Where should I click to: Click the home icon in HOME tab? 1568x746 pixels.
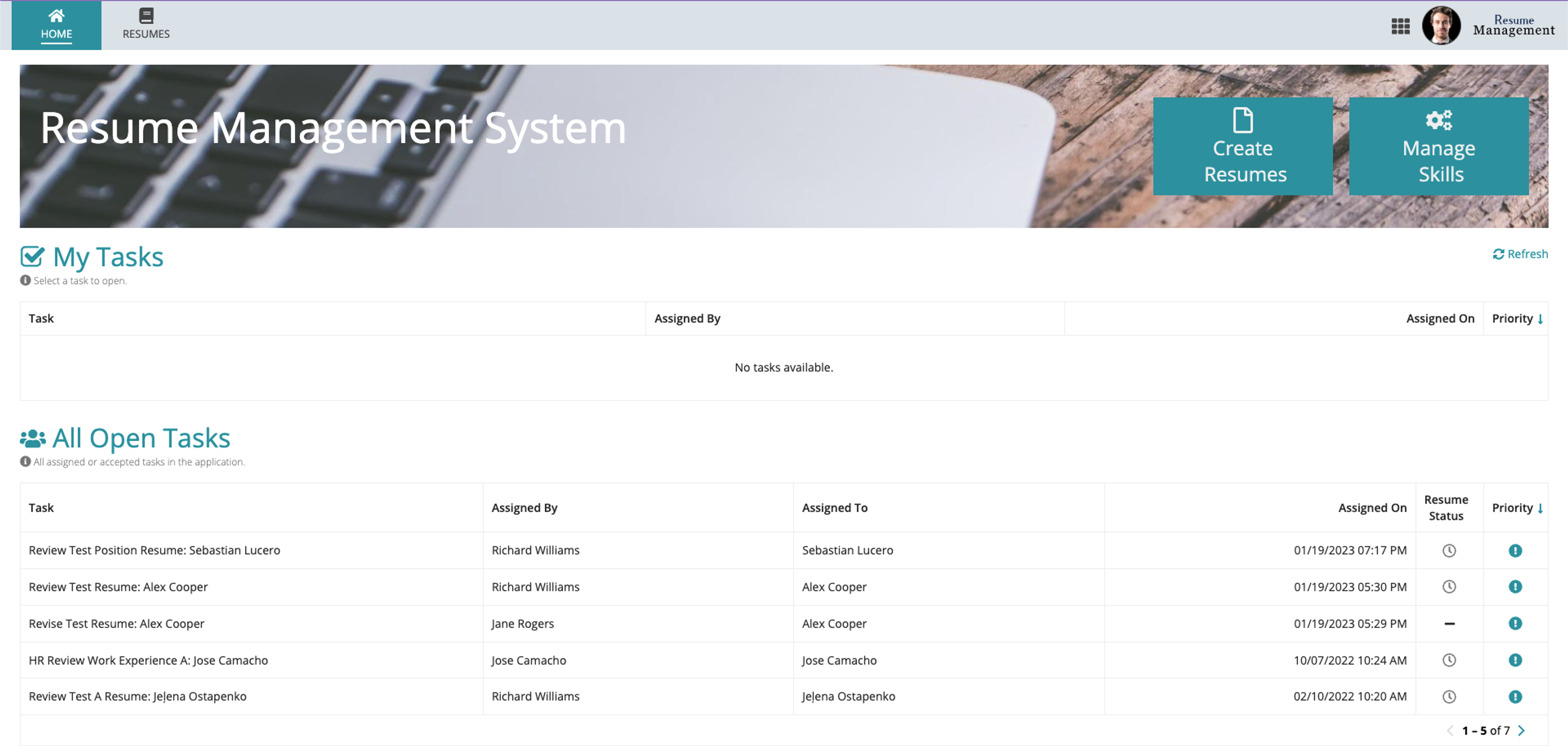tap(56, 15)
